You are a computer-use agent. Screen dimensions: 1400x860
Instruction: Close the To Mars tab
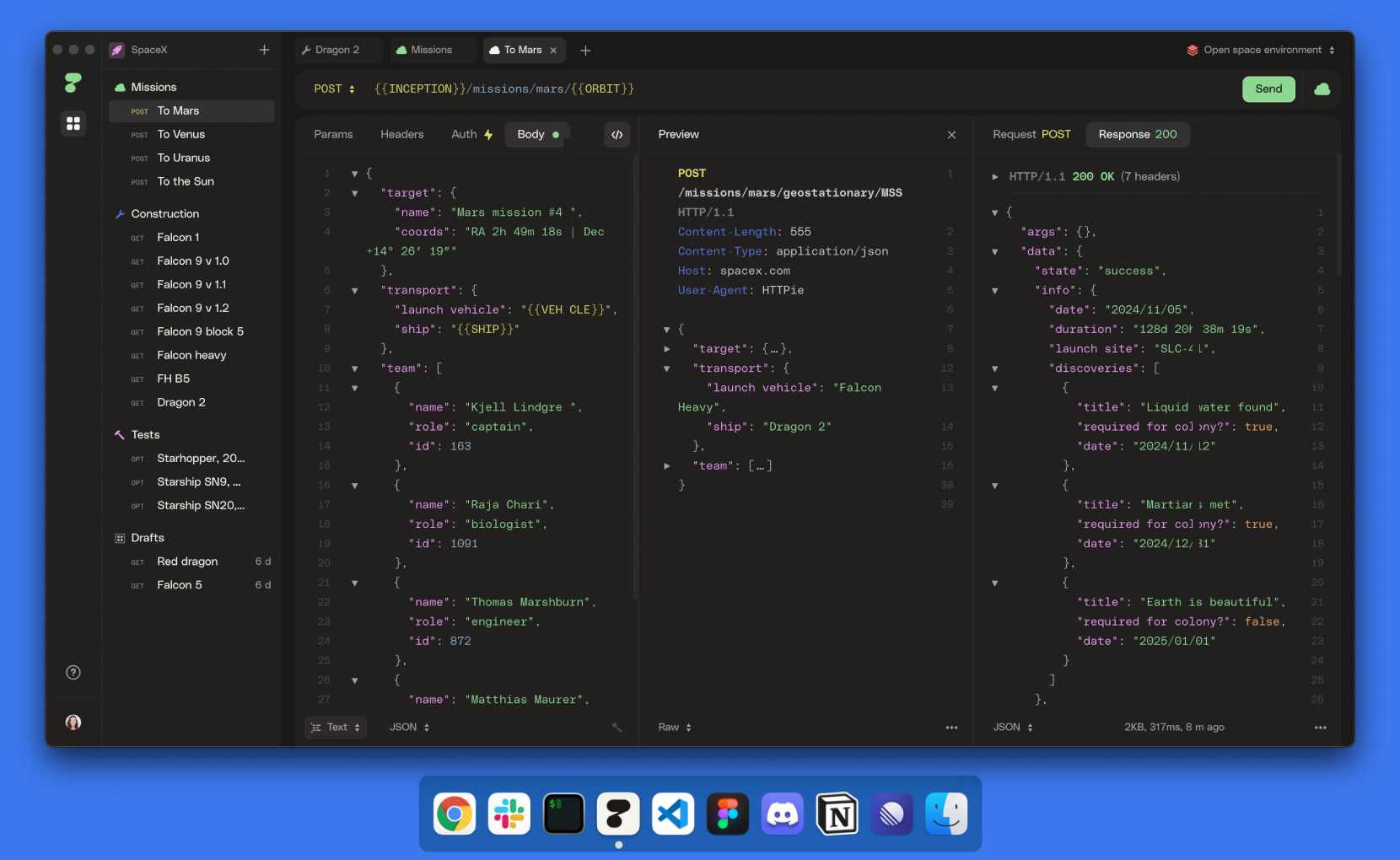[553, 51]
